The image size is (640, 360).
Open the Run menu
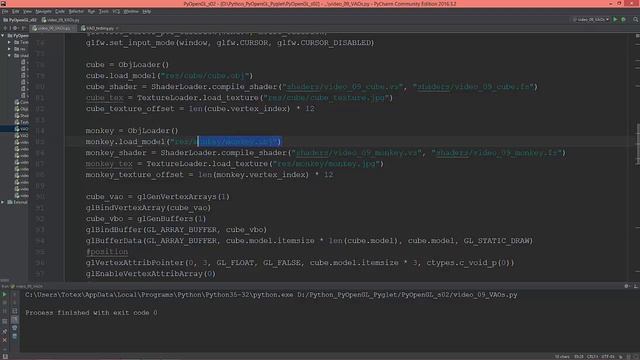(x=91, y=11)
